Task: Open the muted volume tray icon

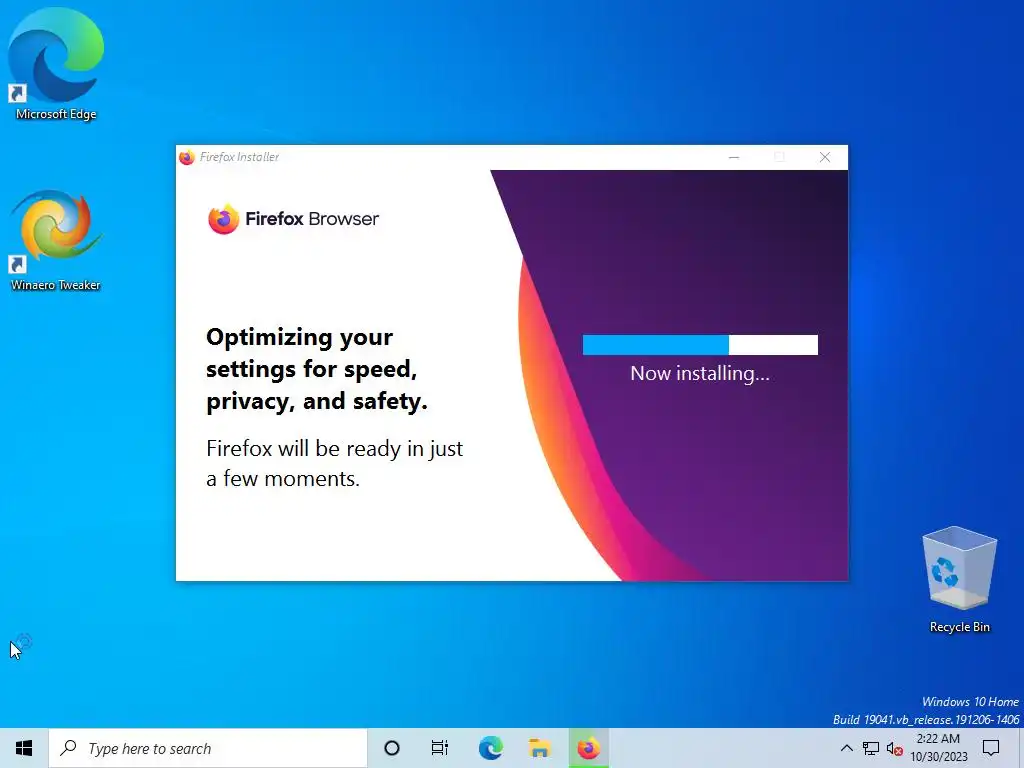Action: point(895,748)
